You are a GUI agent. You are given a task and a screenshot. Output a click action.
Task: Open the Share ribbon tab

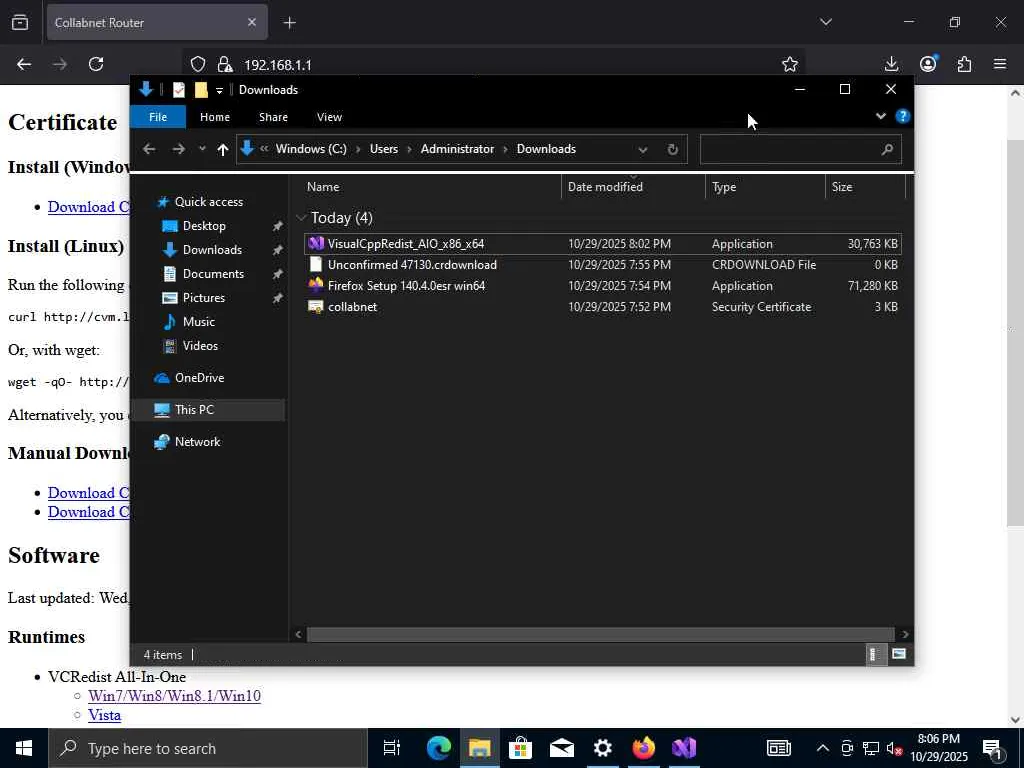(273, 117)
